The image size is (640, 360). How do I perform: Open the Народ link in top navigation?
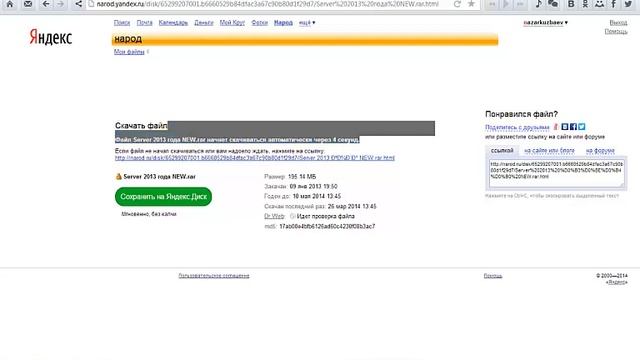coord(283,23)
